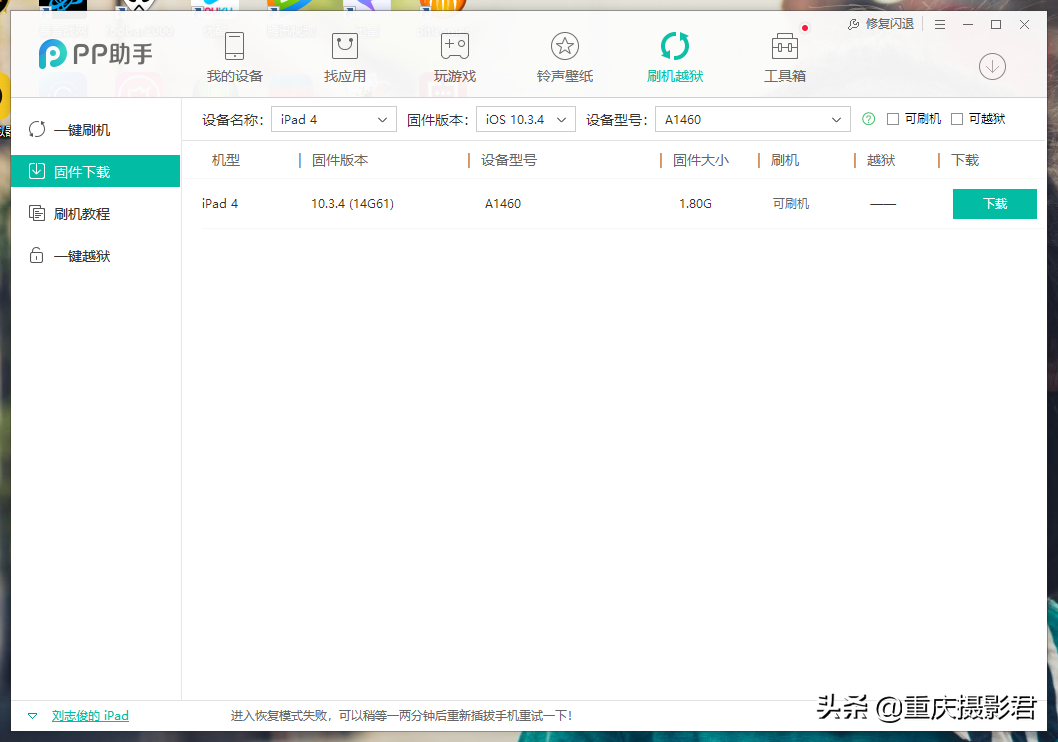Viewport: 1058px width, 742px height.
Task: Open 铃声壁纸 ringtone wallpaper tab
Action: [565, 57]
